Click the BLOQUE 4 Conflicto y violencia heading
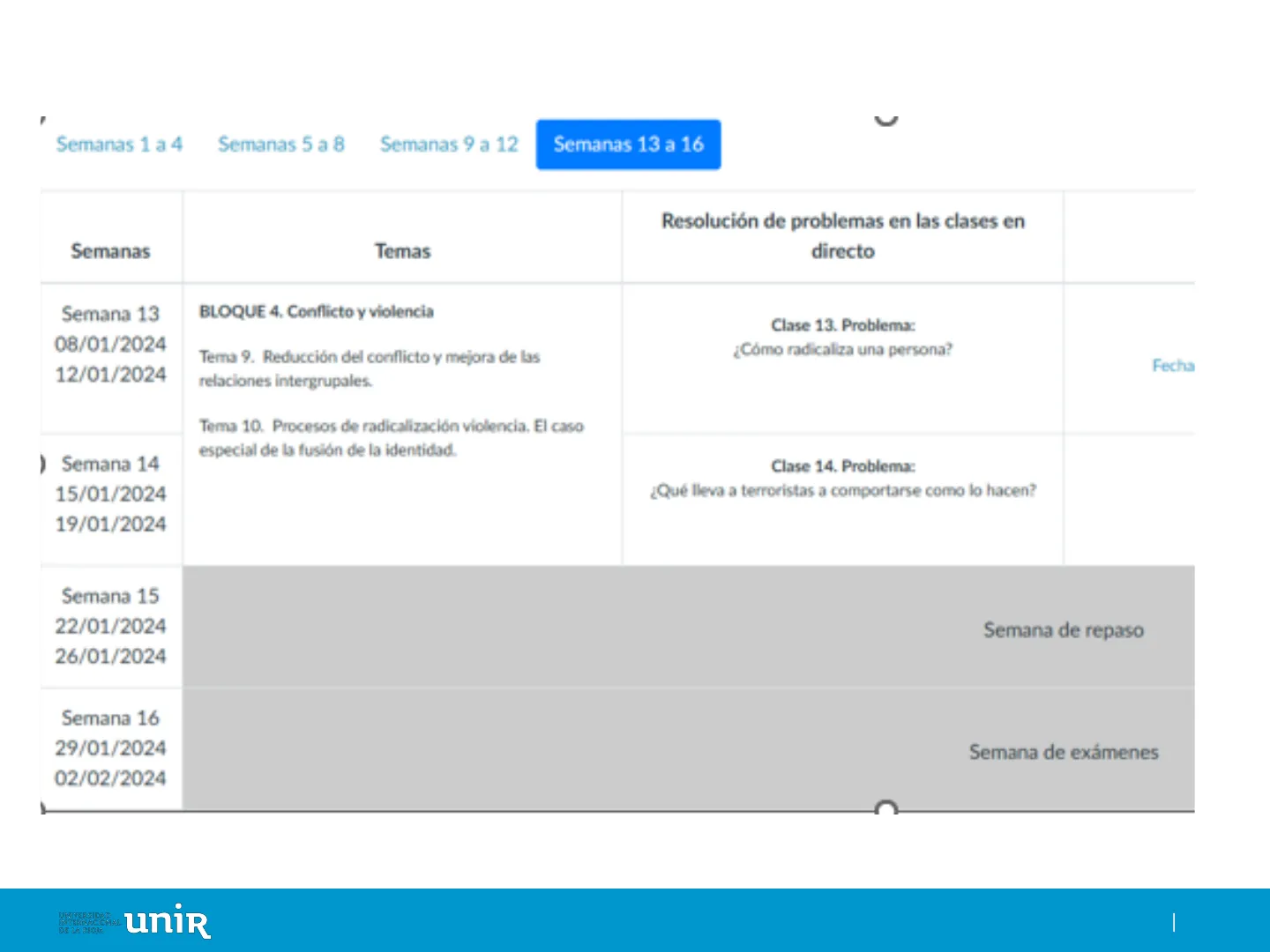Screen dimensions: 1270x952 316,312
